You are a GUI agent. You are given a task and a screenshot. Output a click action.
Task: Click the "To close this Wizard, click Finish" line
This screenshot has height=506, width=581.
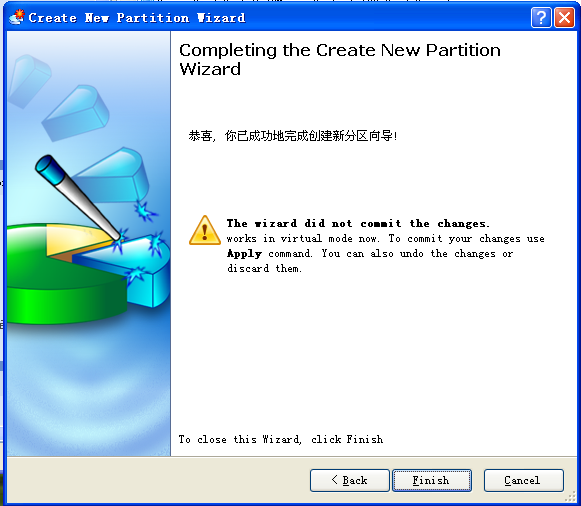(280, 439)
